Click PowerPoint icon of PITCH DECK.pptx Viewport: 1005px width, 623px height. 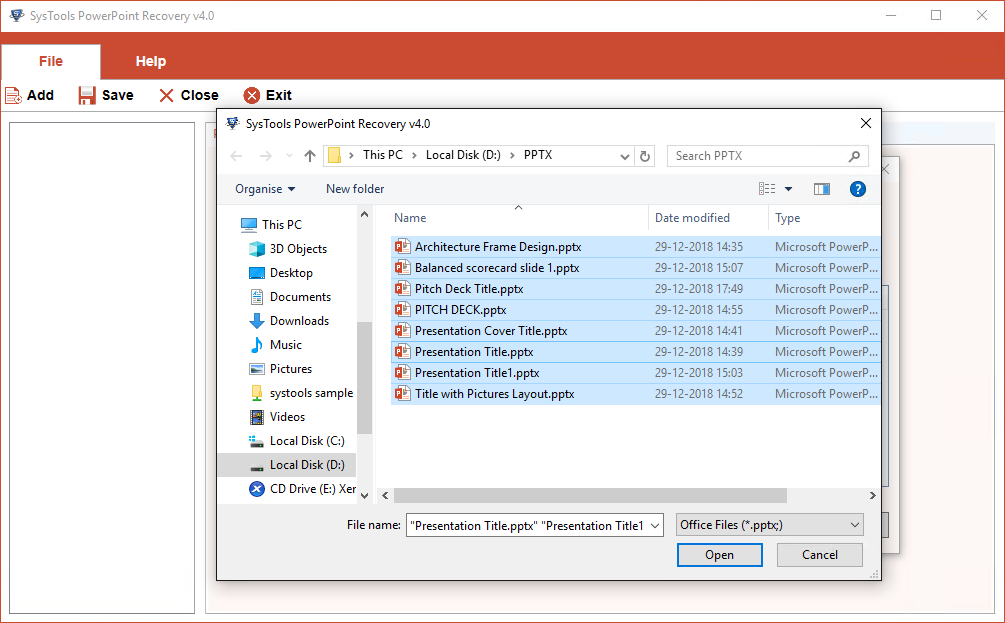403,310
